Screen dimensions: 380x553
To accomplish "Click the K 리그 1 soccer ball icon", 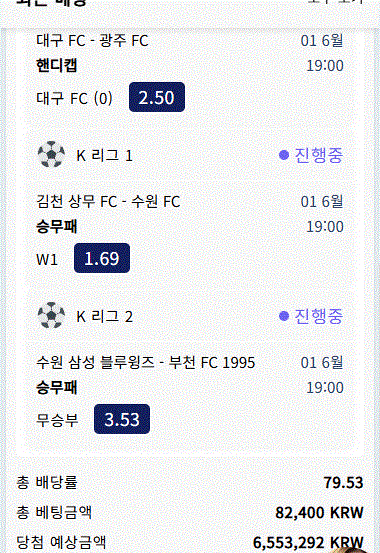I will (x=51, y=154).
